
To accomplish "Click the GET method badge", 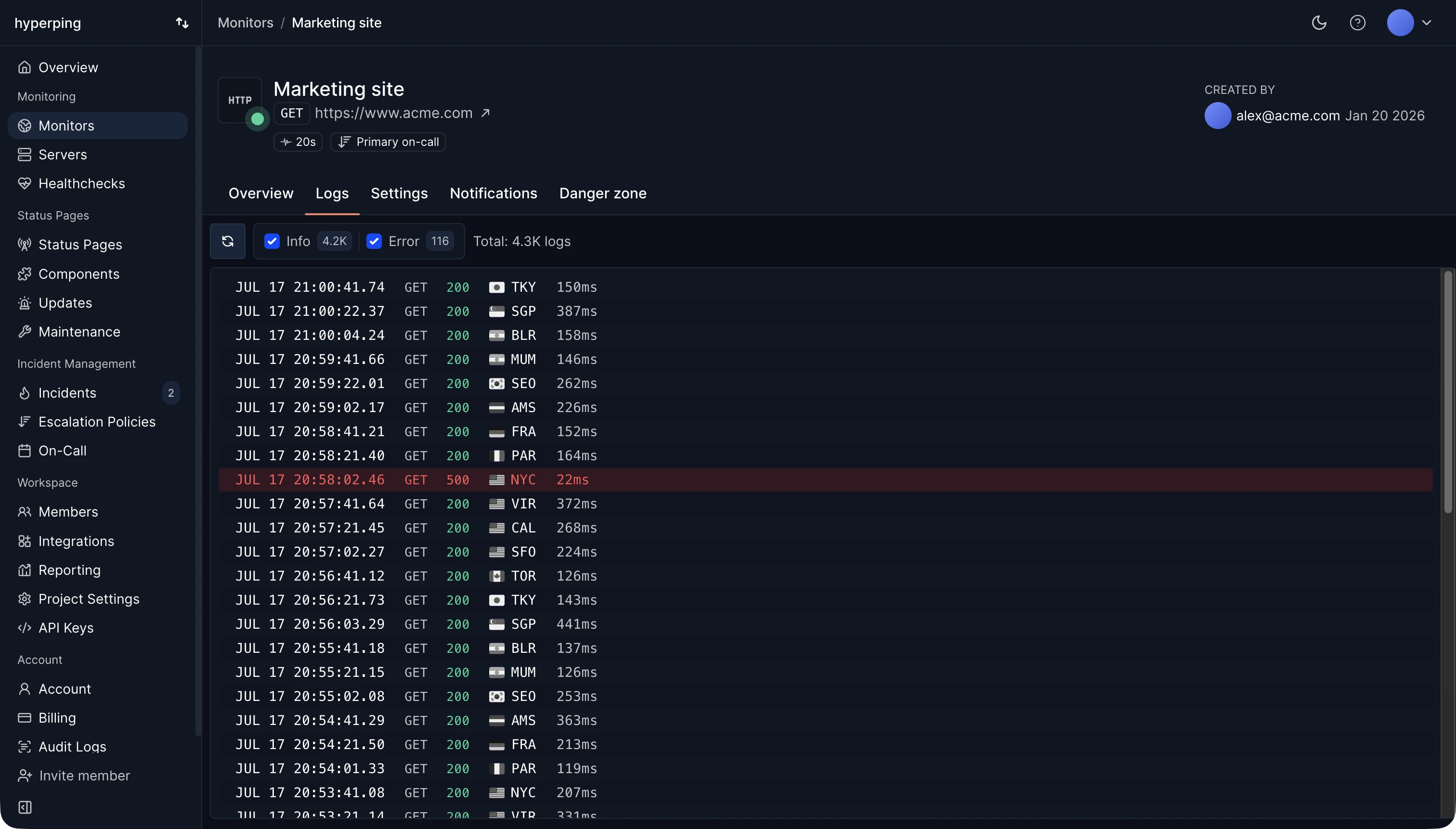I will pos(292,113).
